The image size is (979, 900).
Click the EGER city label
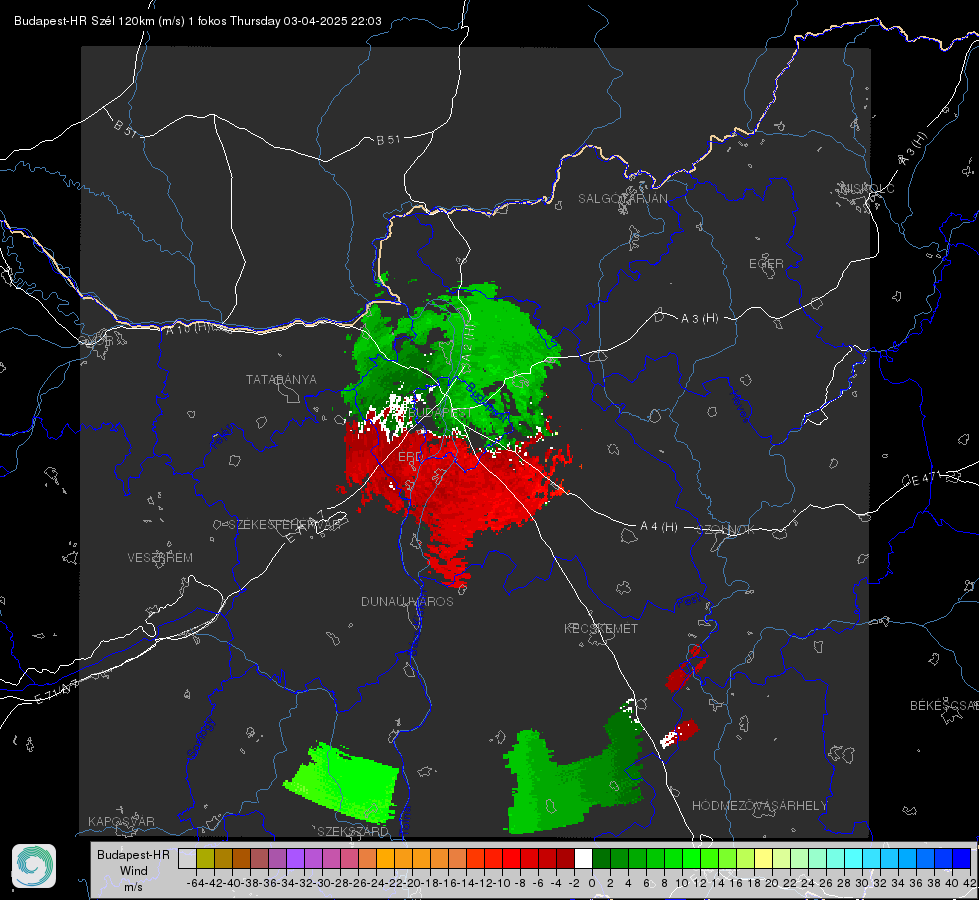tap(766, 264)
